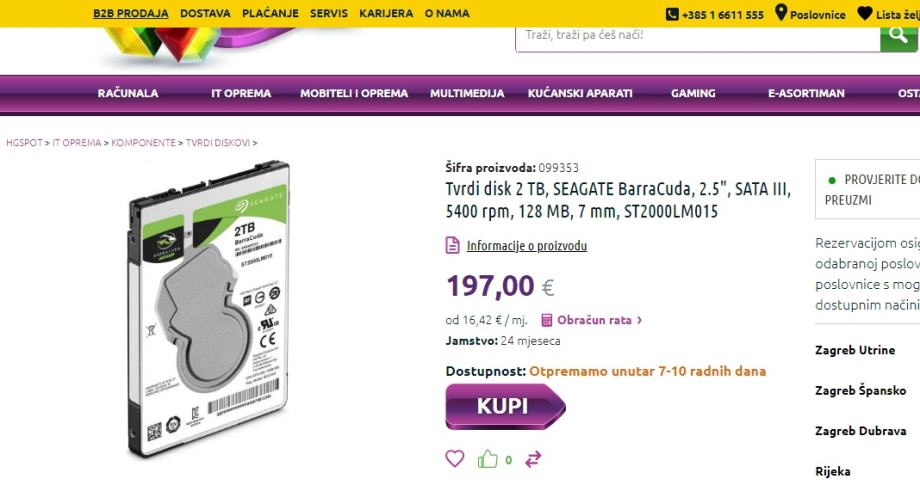The width and height of the screenshot is (920, 485).
Task: Open the Informacije o proizvodu link
Action: [x=527, y=246]
